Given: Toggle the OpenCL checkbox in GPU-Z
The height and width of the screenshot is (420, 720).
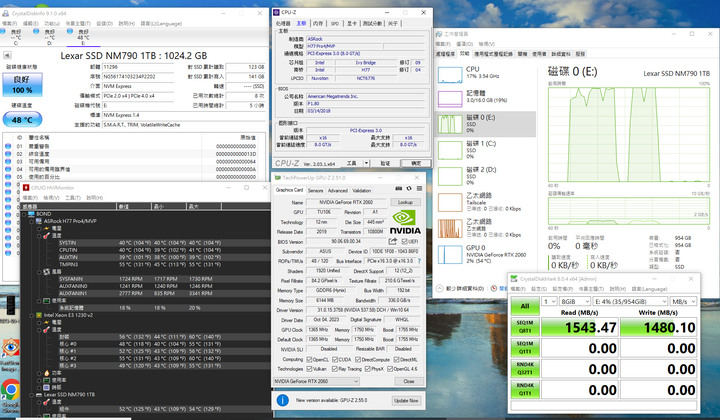Looking at the screenshot, I should [309, 359].
